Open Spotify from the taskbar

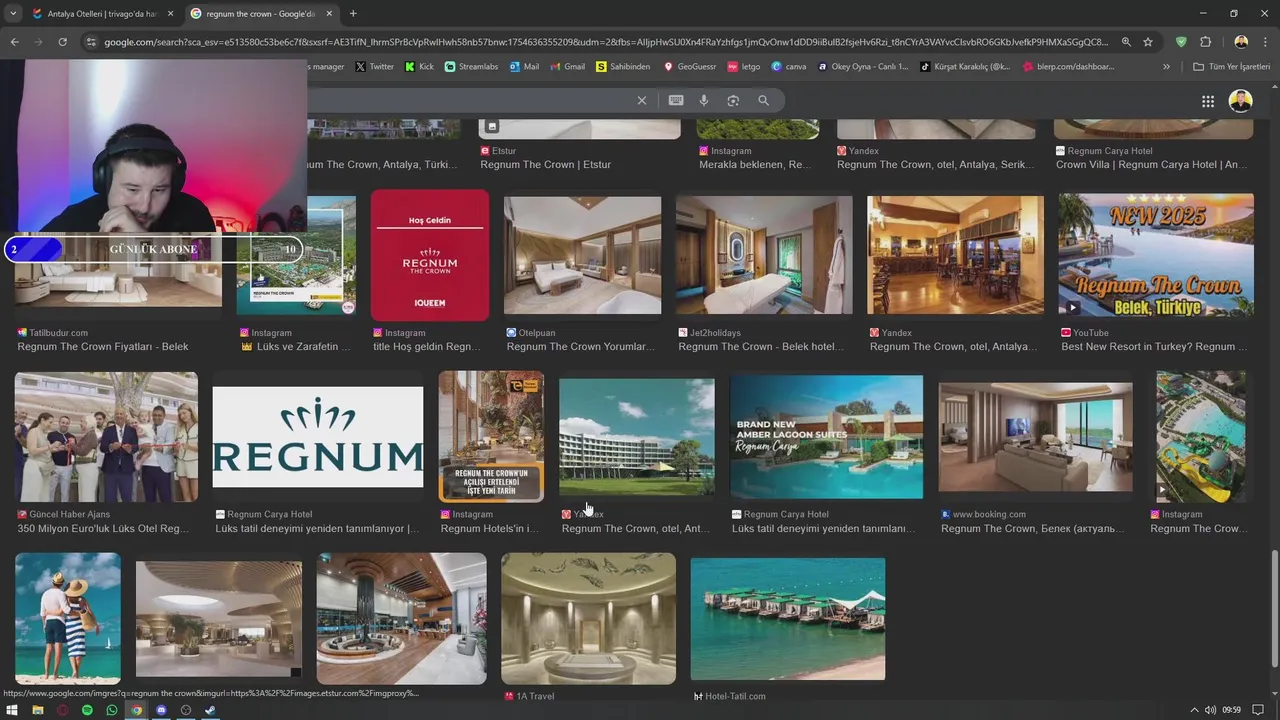click(x=87, y=710)
